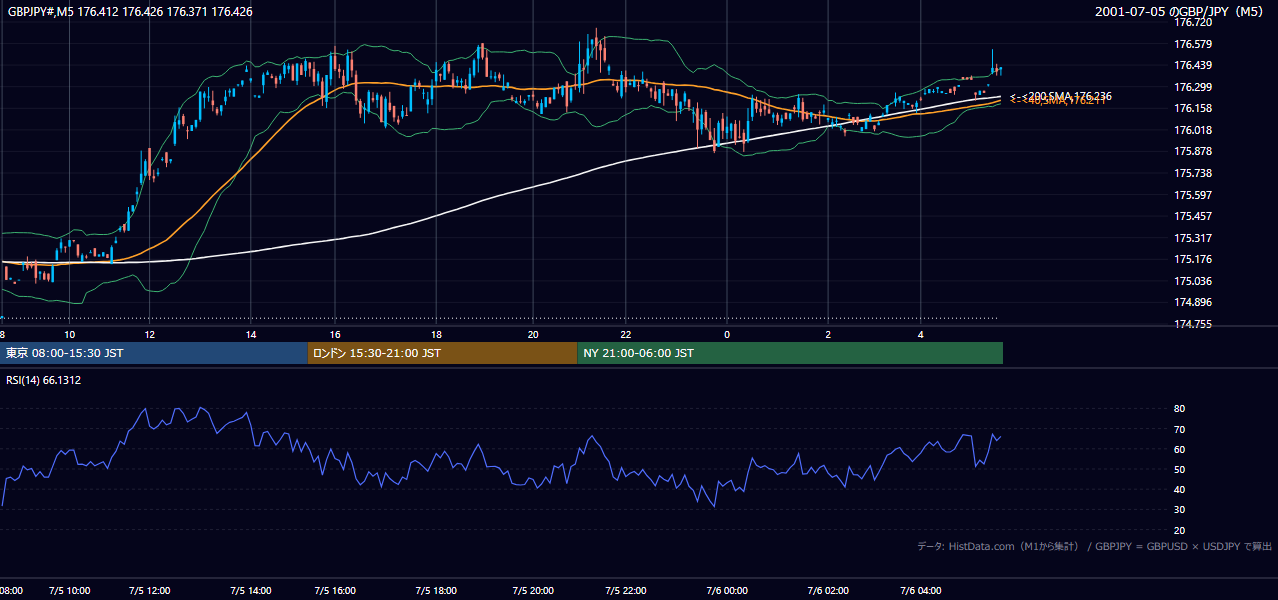Click the bottom time label 7/6 02:00

[x=827, y=591]
